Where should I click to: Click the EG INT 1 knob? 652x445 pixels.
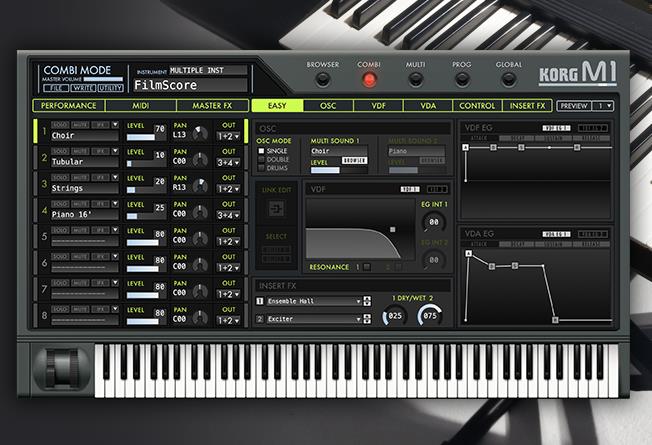(x=433, y=222)
